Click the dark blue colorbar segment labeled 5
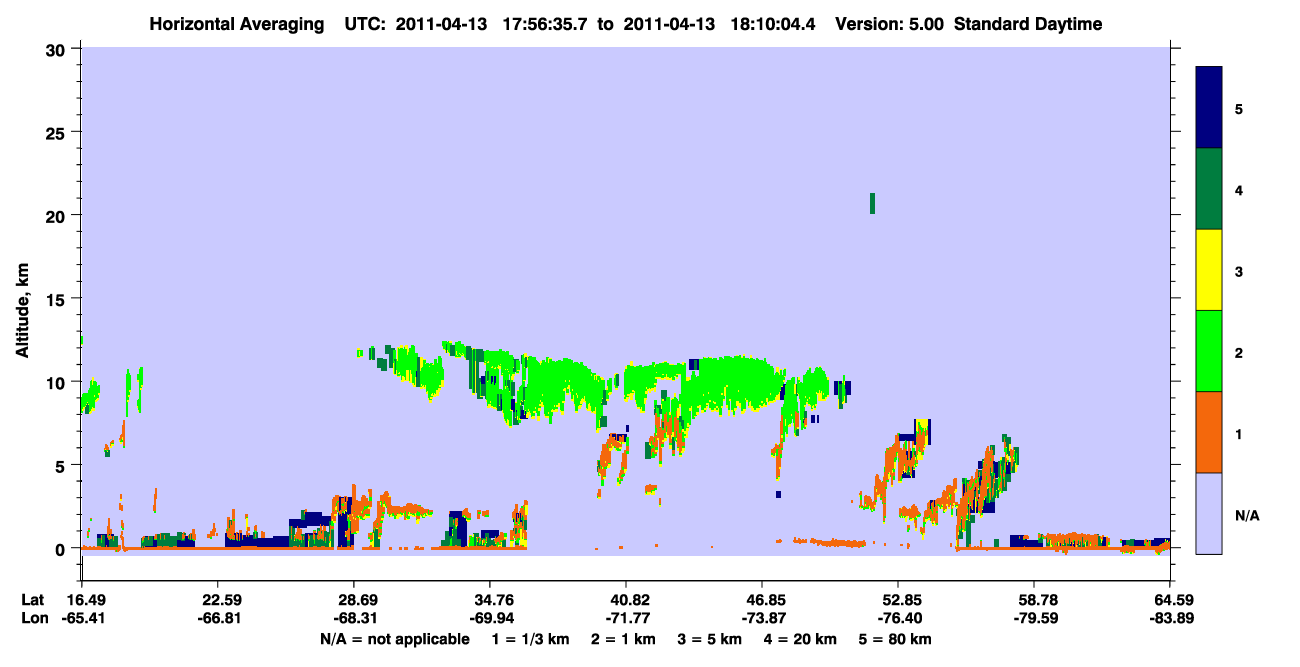The width and height of the screenshot is (1300, 667). pos(1209,108)
